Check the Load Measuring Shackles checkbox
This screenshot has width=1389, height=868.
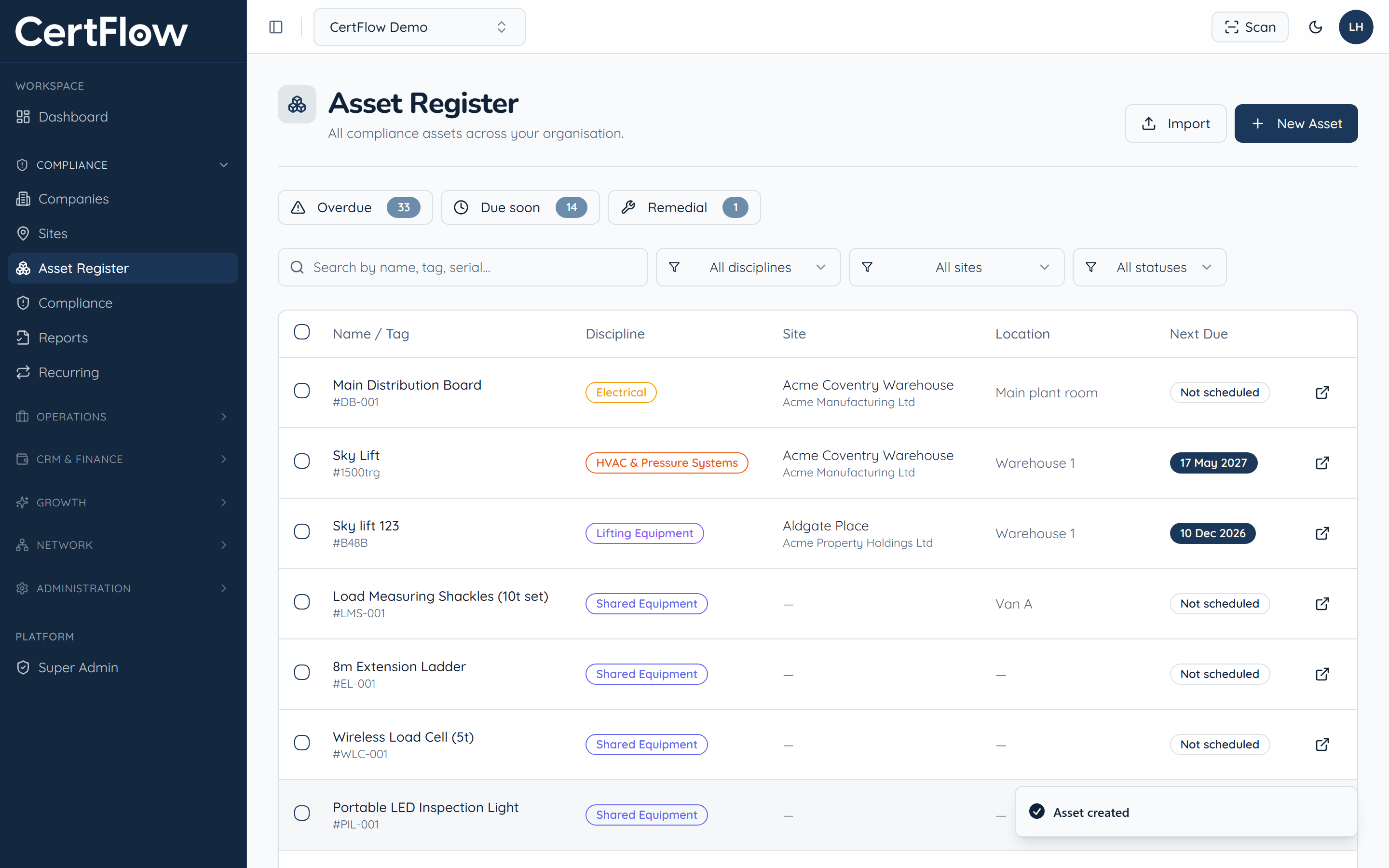tap(302, 602)
